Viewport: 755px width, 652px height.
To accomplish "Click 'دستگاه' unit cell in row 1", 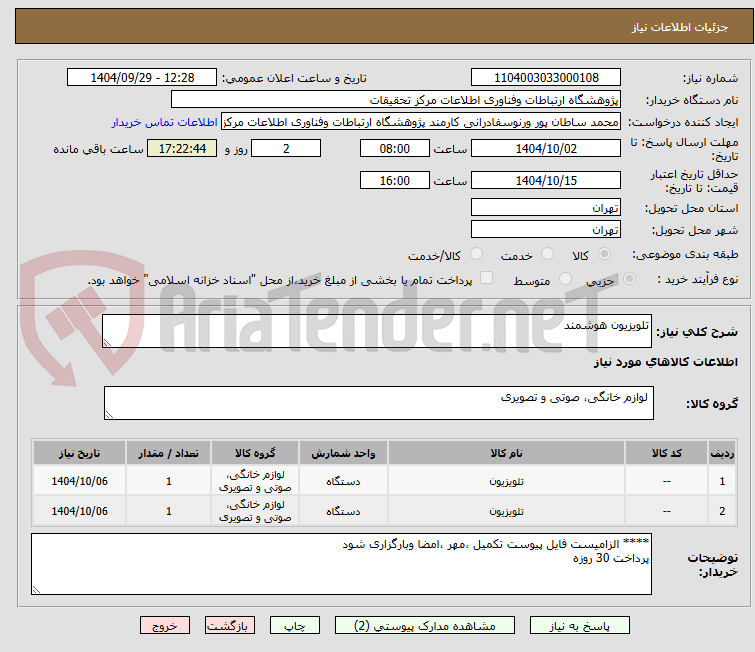I will click(x=343, y=481).
